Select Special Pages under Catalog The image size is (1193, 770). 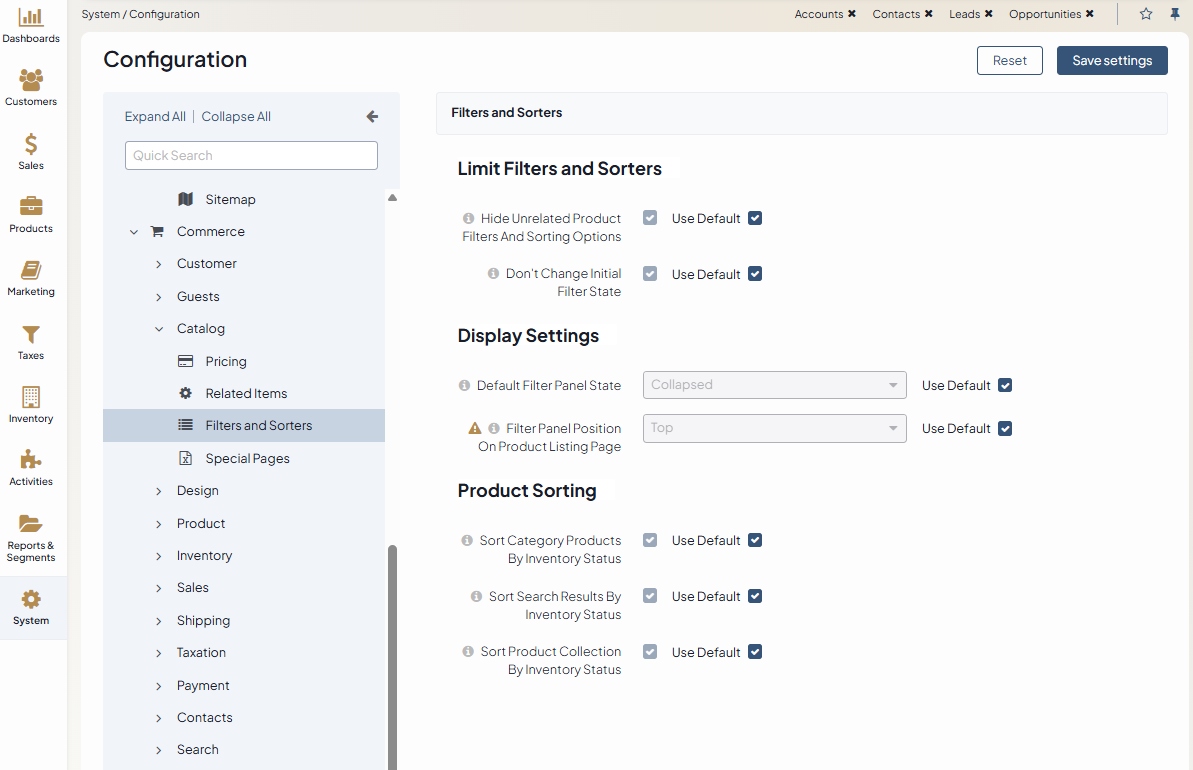[x=247, y=458]
